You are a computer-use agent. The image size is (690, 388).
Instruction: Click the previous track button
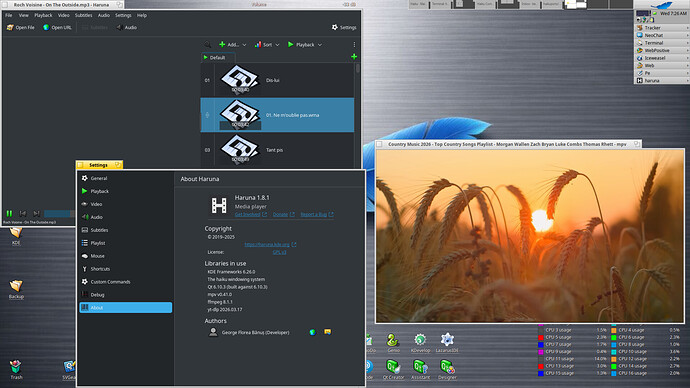coord(23,213)
